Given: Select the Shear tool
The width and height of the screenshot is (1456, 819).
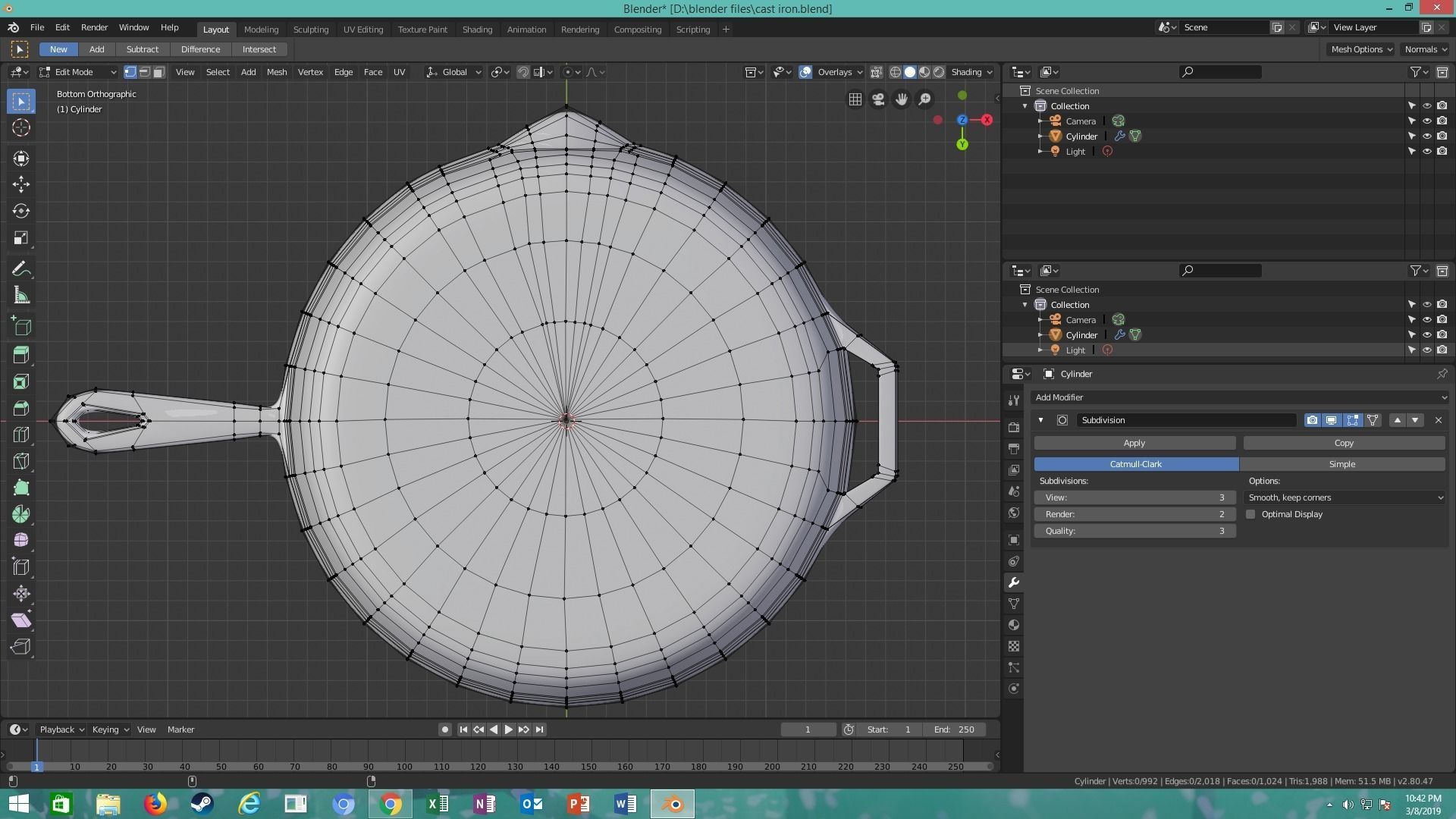Looking at the screenshot, I should point(21,620).
